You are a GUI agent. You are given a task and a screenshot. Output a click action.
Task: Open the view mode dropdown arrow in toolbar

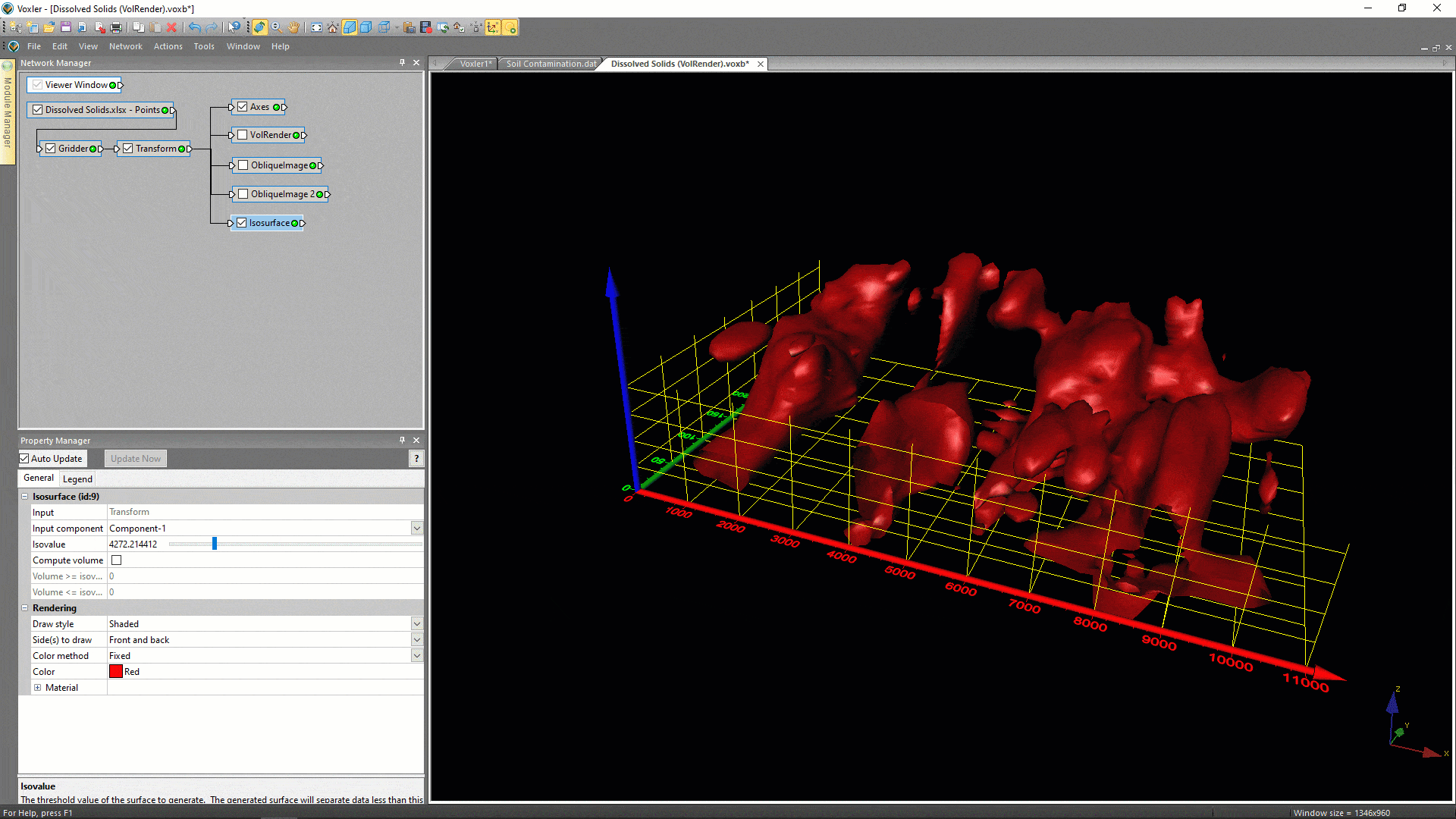coord(397,27)
